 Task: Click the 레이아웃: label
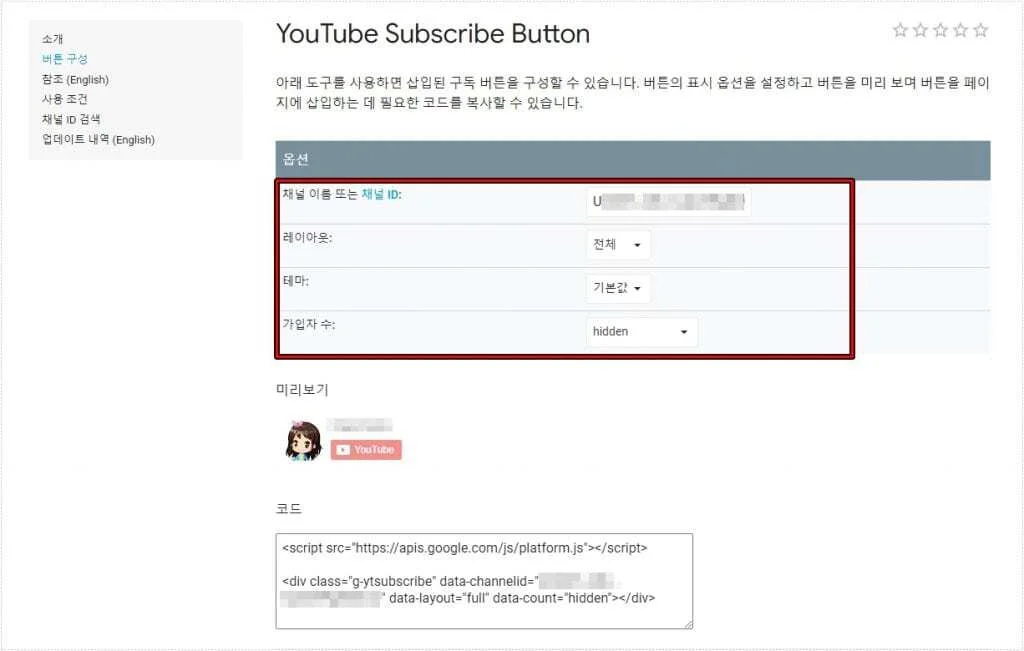tap(307, 238)
